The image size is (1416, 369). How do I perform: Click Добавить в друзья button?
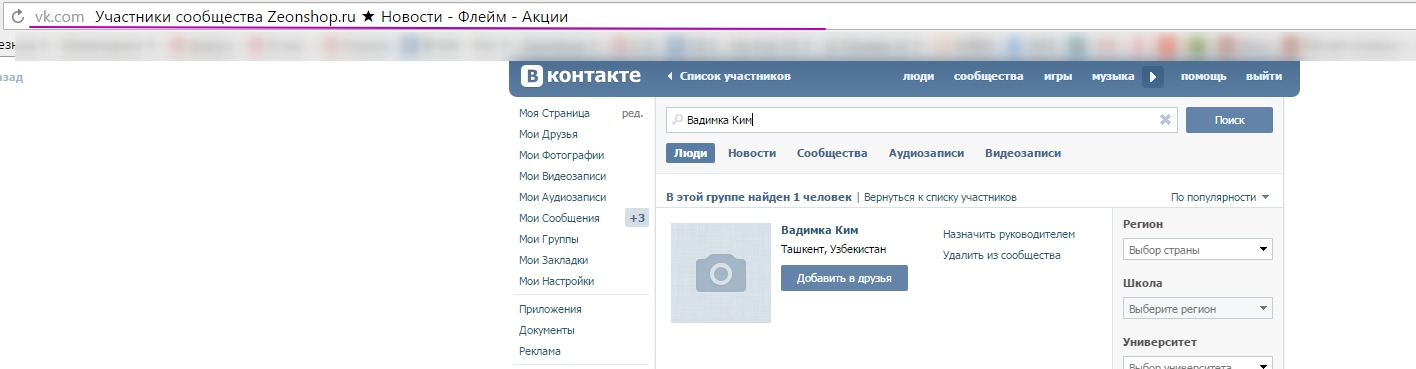click(844, 278)
